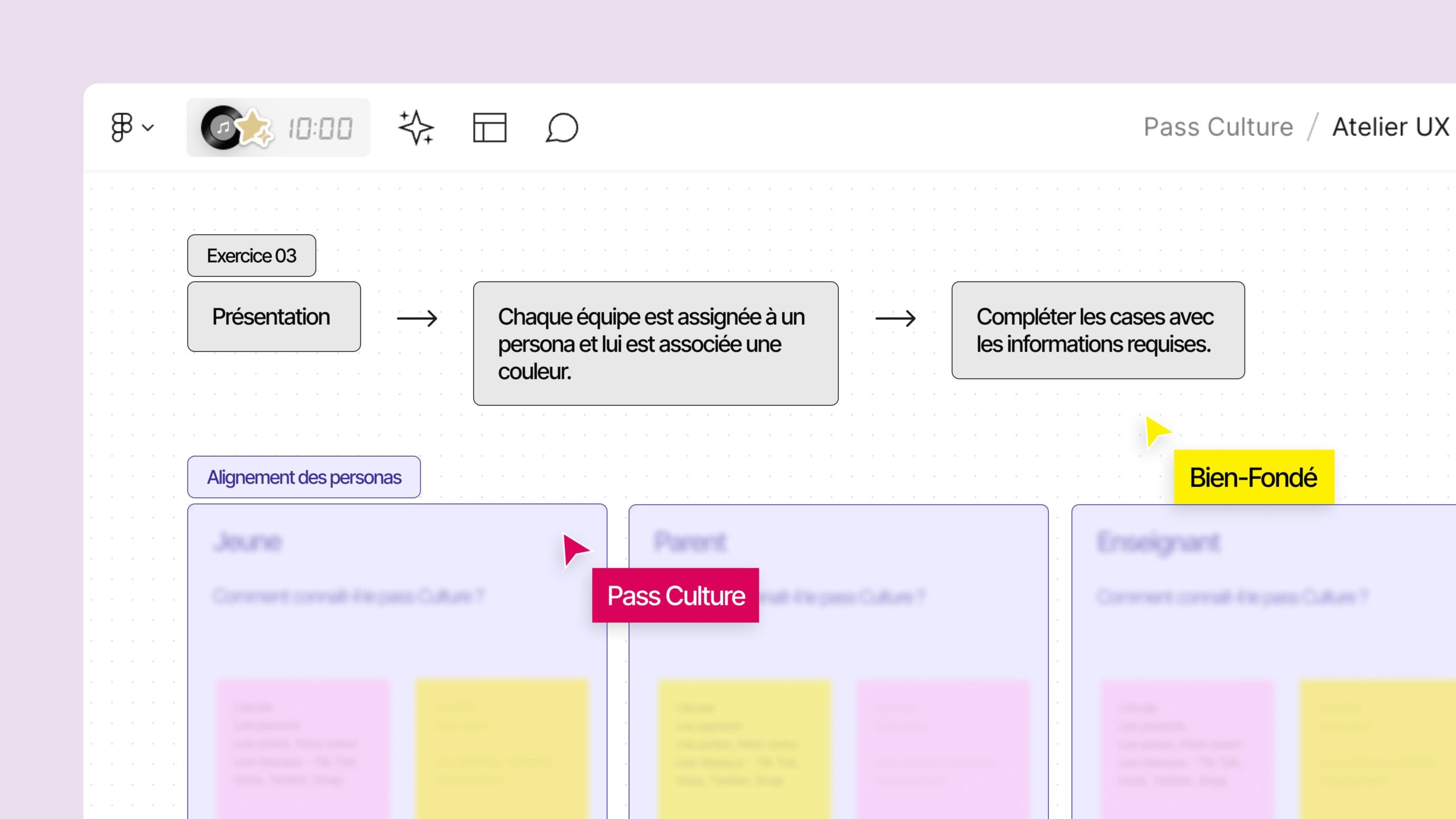Select the arrow connector before Compléter box
Screen dimensions: 1456x819
[895, 318]
